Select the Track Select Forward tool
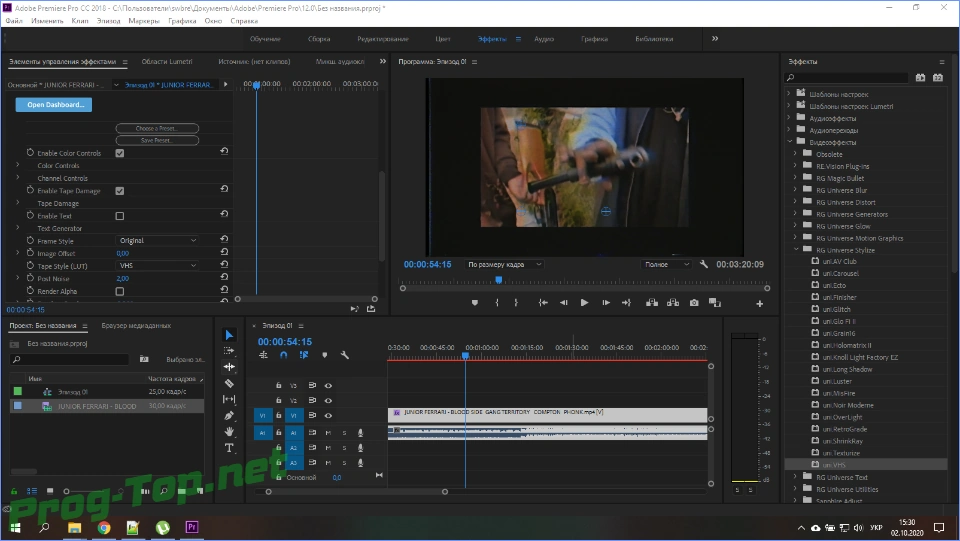The height and width of the screenshot is (541, 960). coord(229,351)
